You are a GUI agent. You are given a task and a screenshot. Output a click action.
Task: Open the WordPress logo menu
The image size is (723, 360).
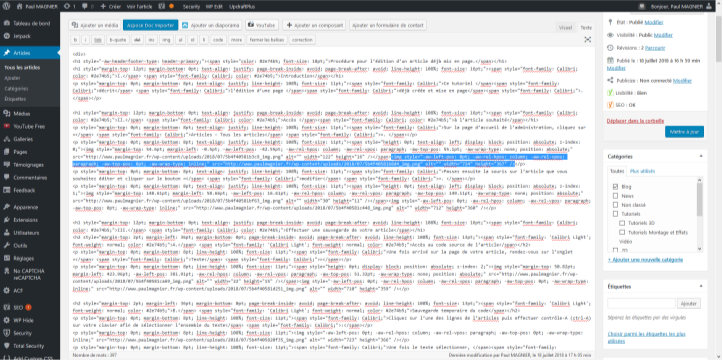[x=6, y=6]
